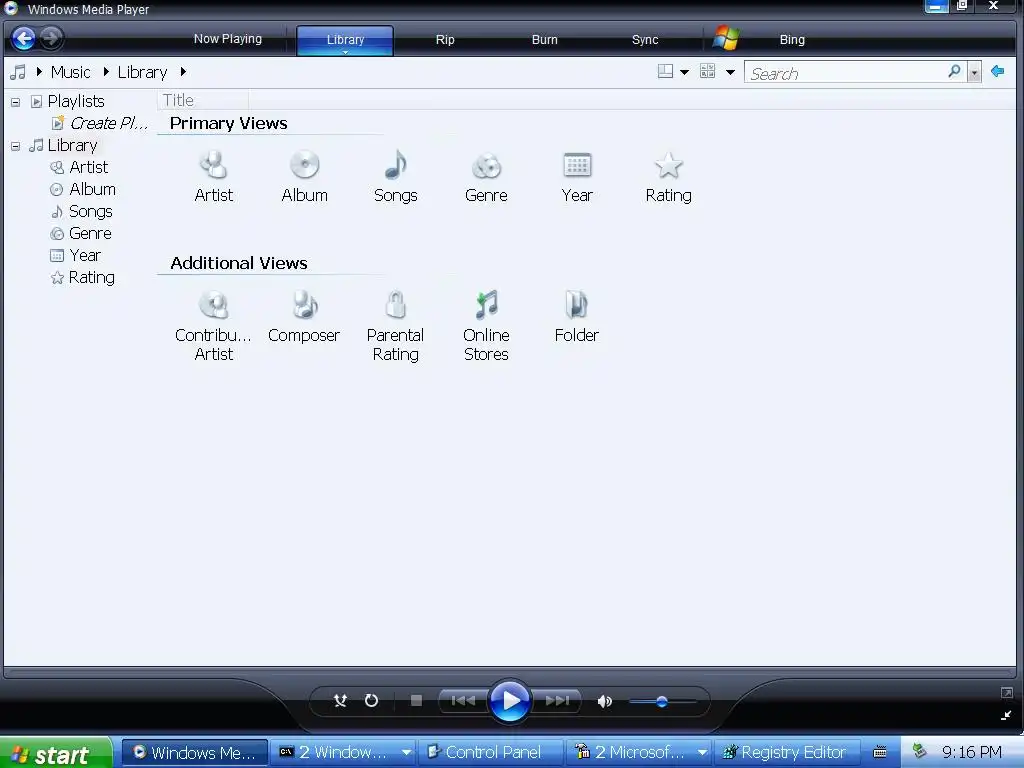Open the view options dropdown arrow

(x=730, y=72)
